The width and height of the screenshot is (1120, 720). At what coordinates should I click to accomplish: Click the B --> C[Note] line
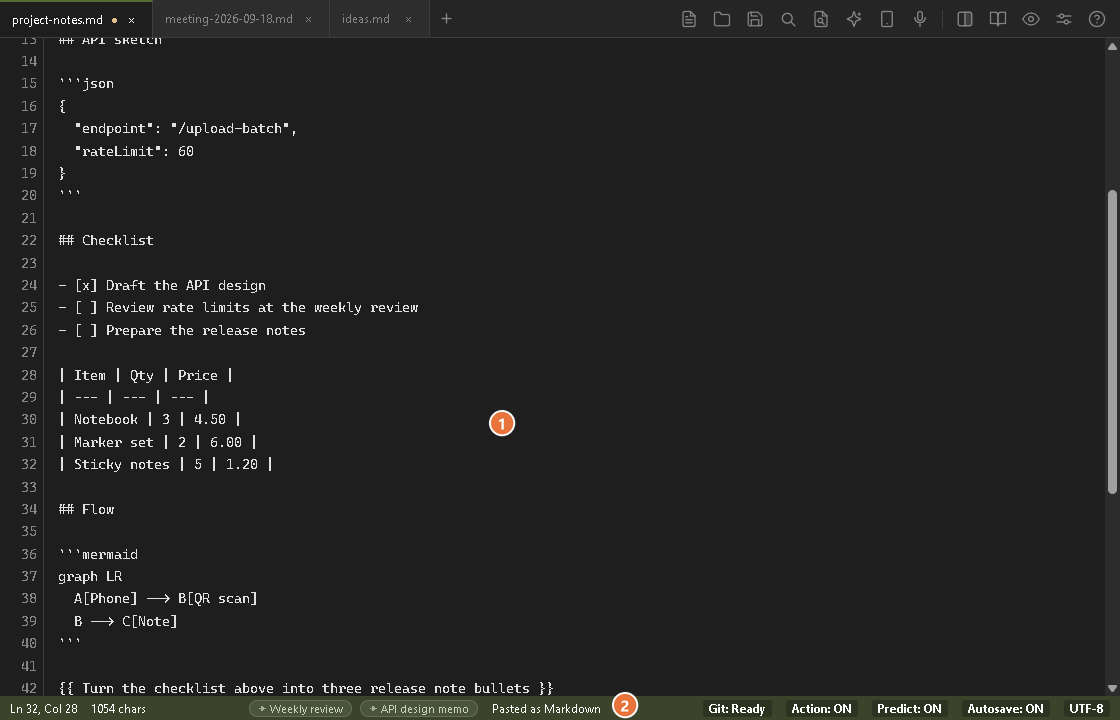tap(126, 621)
